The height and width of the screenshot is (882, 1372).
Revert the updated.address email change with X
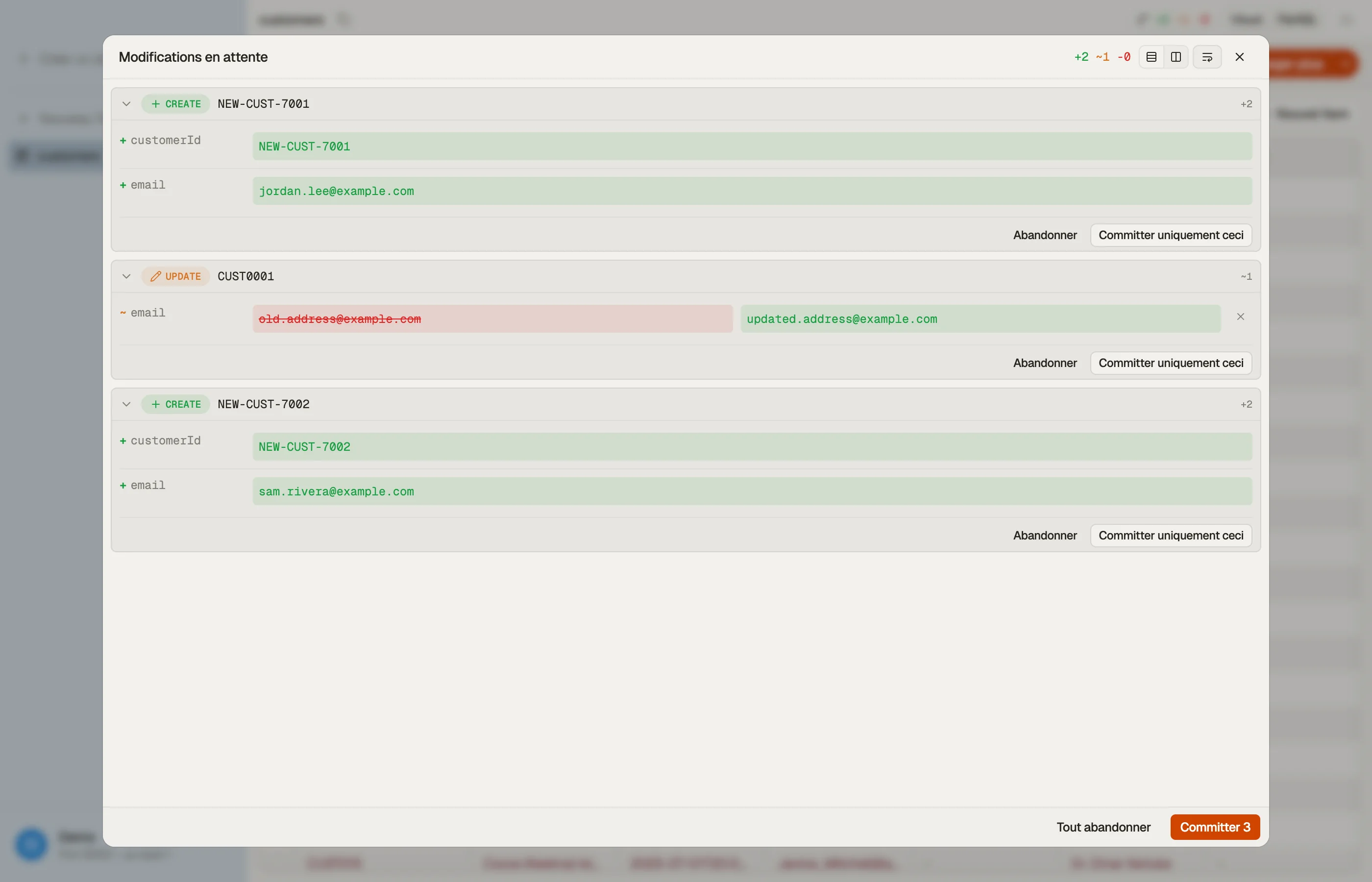tap(1240, 317)
